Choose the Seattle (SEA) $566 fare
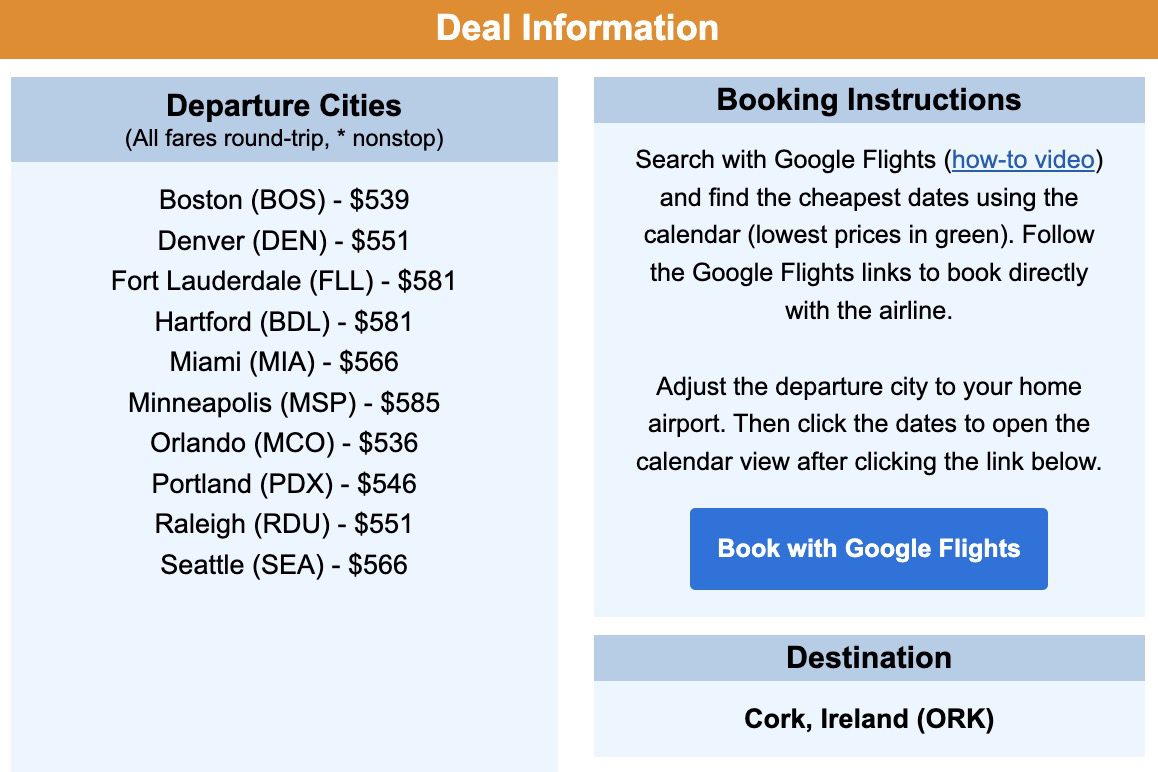Image resolution: width=1158 pixels, height=772 pixels. (x=283, y=565)
